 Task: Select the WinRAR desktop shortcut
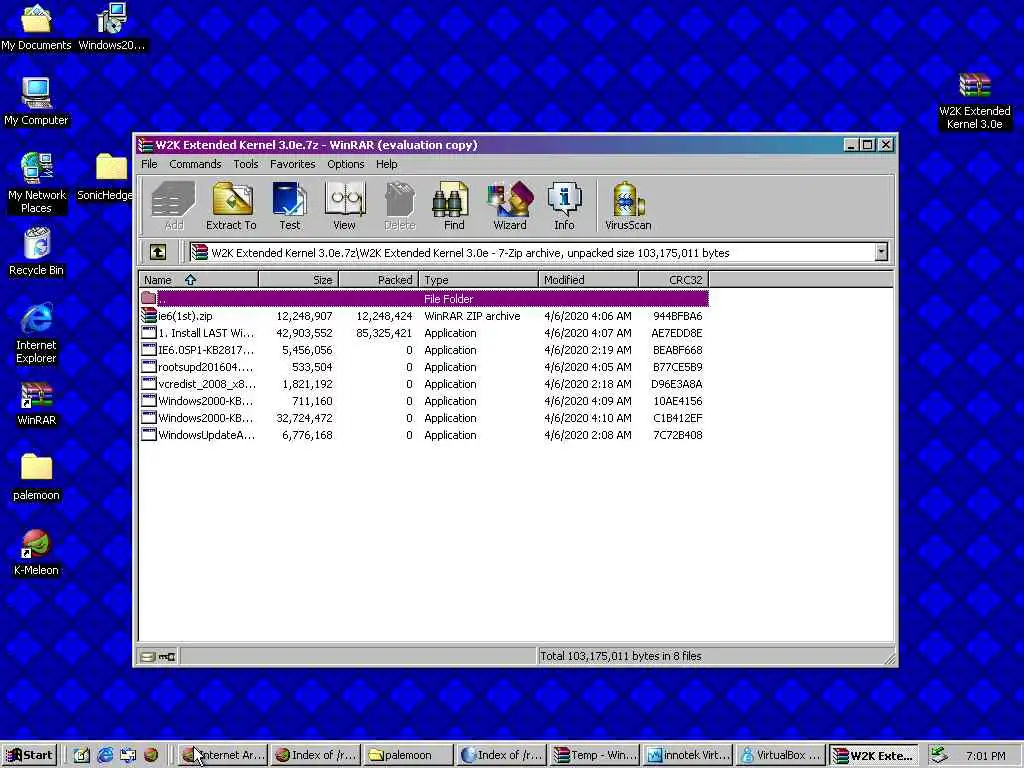tap(36, 403)
